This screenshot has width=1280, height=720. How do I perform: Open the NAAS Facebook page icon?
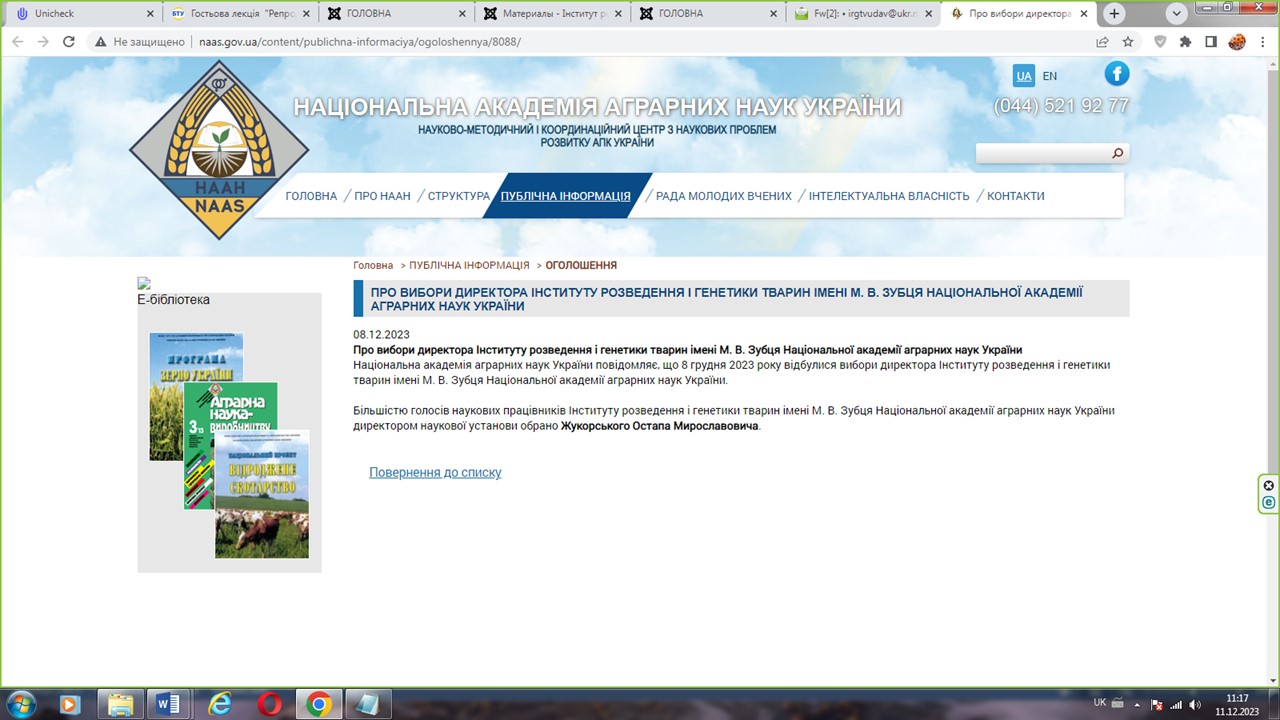point(1116,74)
